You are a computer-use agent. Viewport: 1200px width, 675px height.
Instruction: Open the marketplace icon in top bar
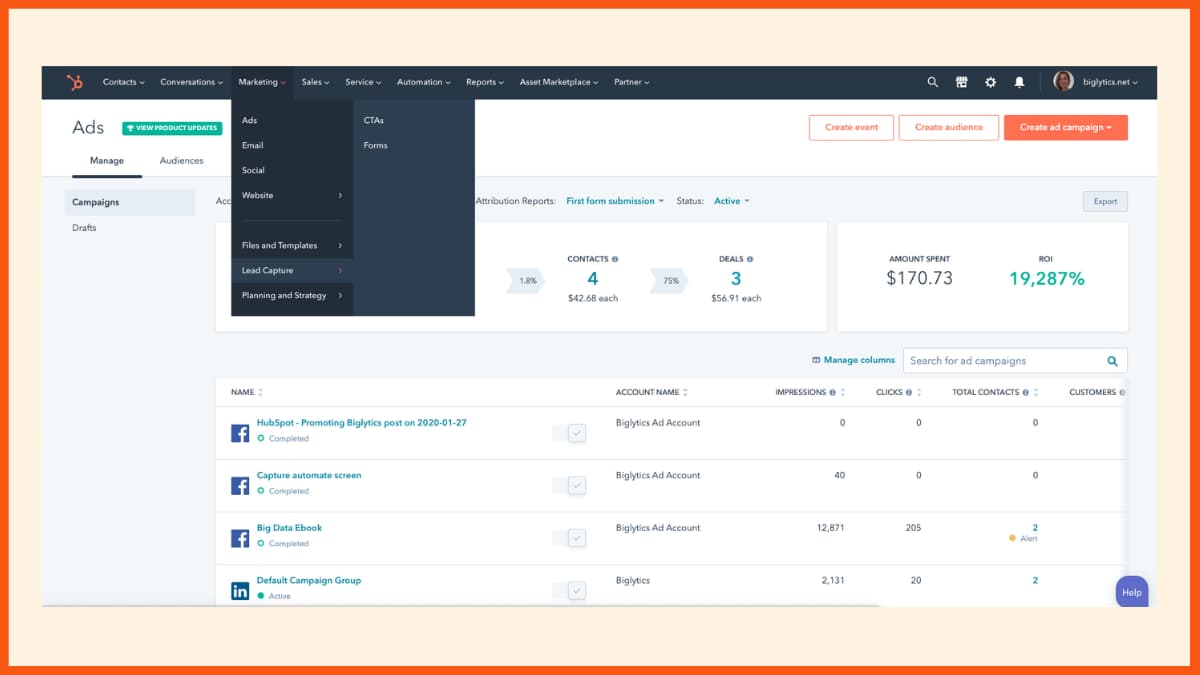[962, 82]
